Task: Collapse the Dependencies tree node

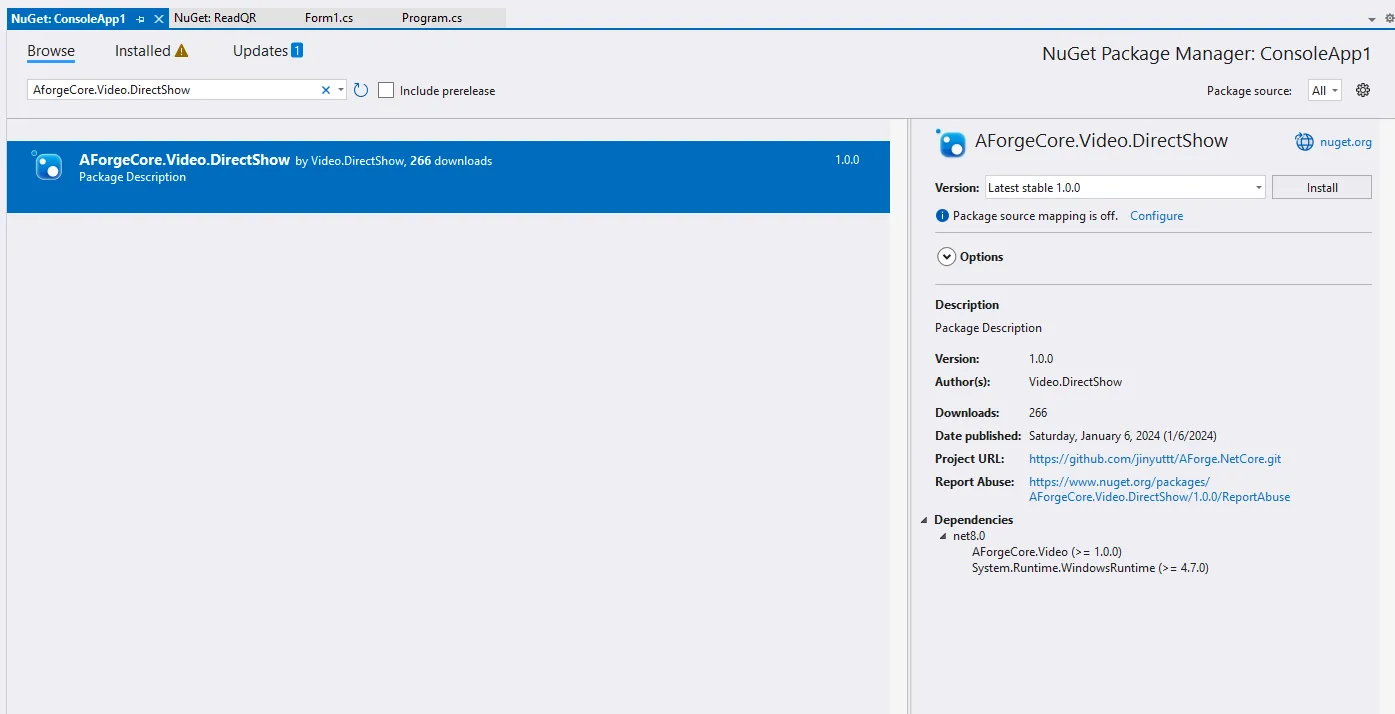Action: click(924, 520)
